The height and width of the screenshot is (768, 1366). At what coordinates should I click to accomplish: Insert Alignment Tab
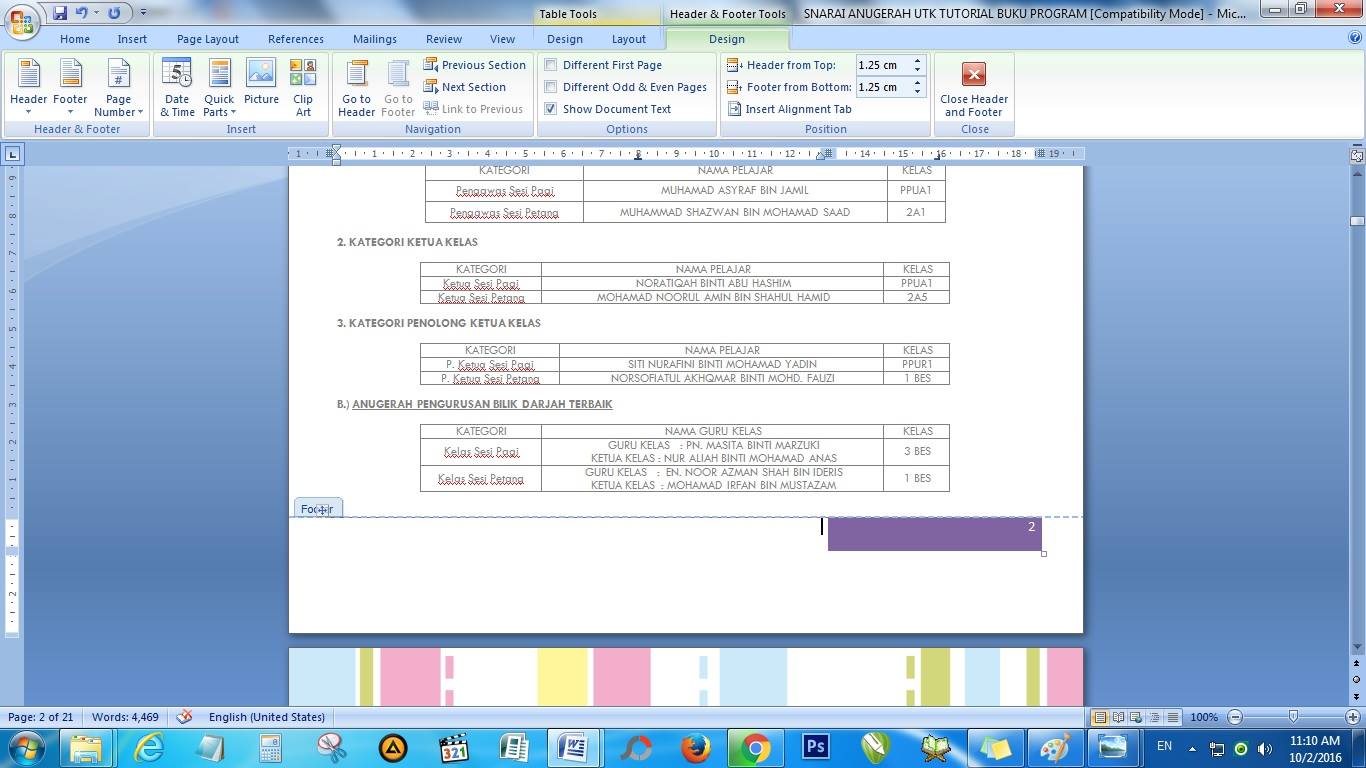(x=790, y=109)
